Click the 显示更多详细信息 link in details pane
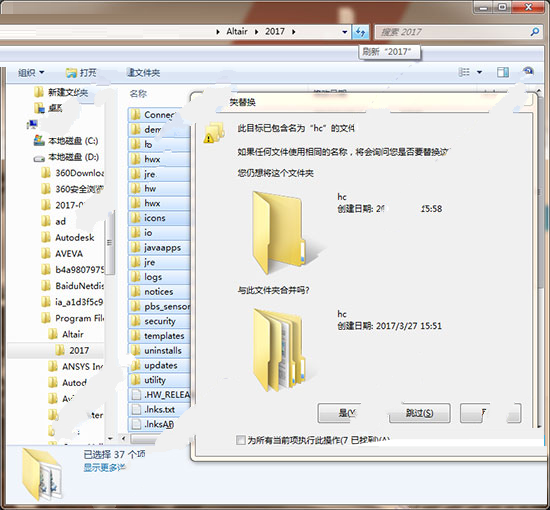 tap(104, 468)
